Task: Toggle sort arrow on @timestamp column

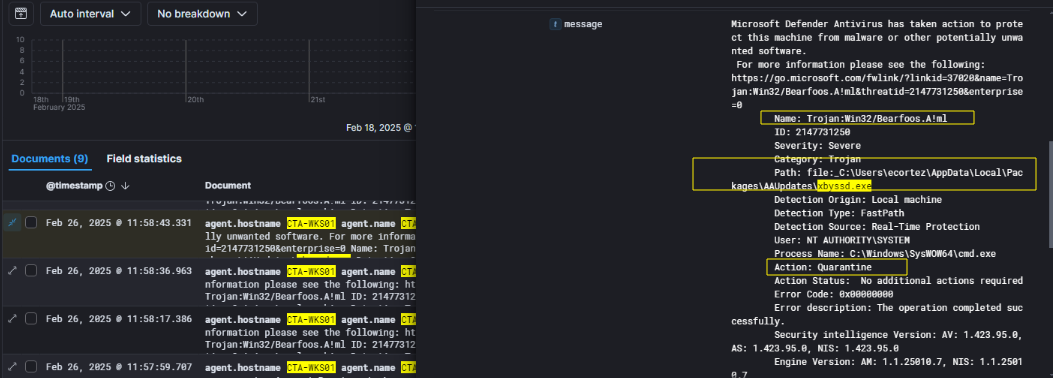Action: 125,185
